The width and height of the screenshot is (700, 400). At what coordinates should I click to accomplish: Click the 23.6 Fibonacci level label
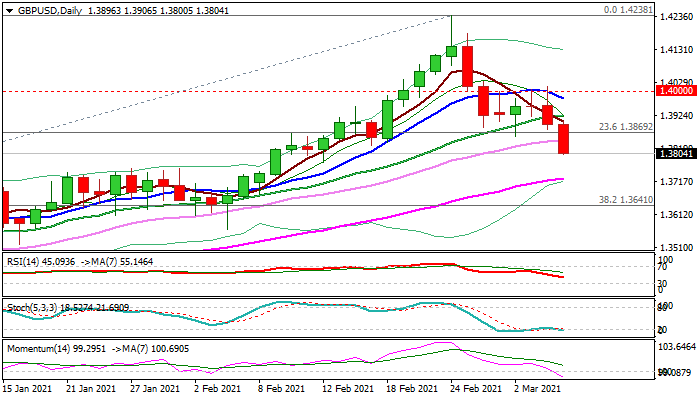626,127
